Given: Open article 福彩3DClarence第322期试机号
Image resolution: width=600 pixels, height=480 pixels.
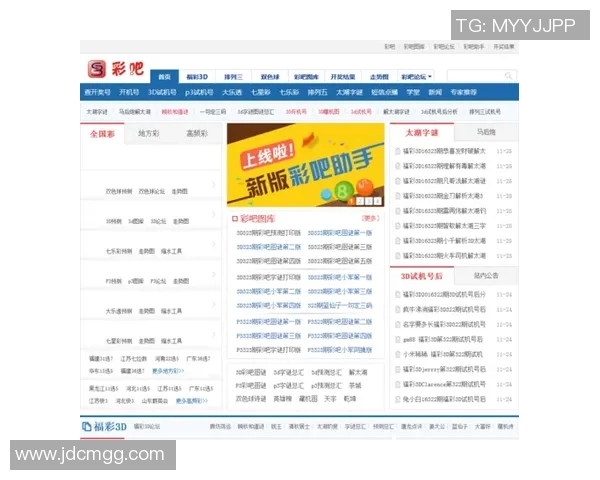Looking at the screenshot, I should (444, 384).
